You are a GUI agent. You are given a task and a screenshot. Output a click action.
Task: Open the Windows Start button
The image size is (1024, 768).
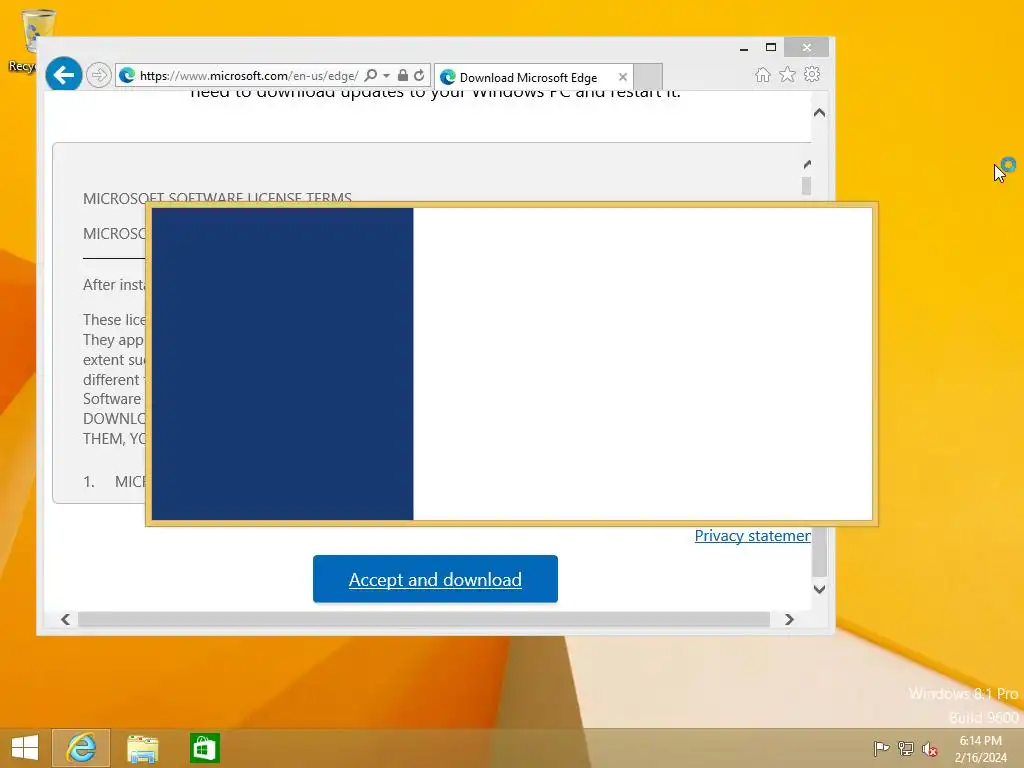(x=25, y=748)
